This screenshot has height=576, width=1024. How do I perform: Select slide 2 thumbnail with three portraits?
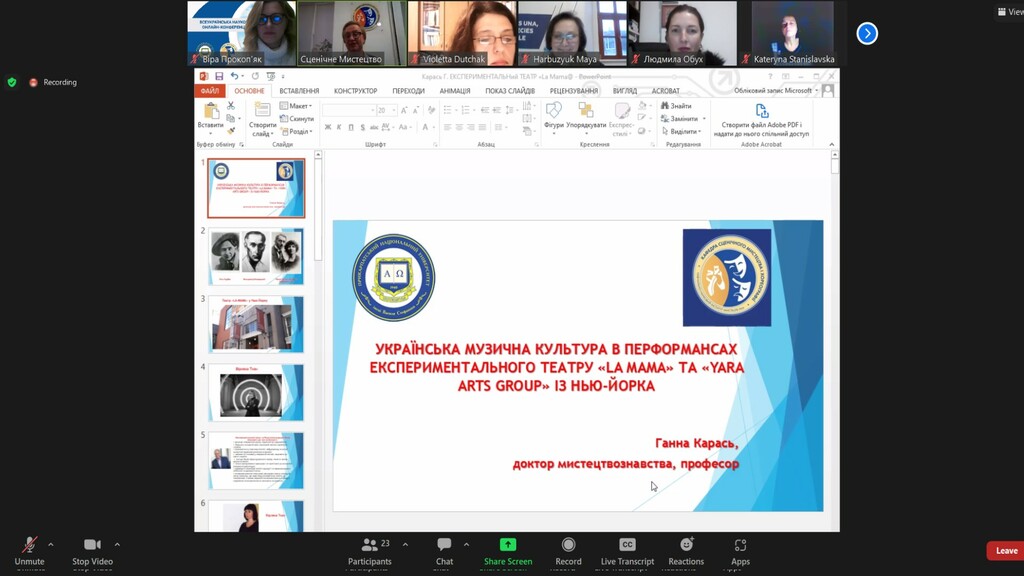(256, 256)
